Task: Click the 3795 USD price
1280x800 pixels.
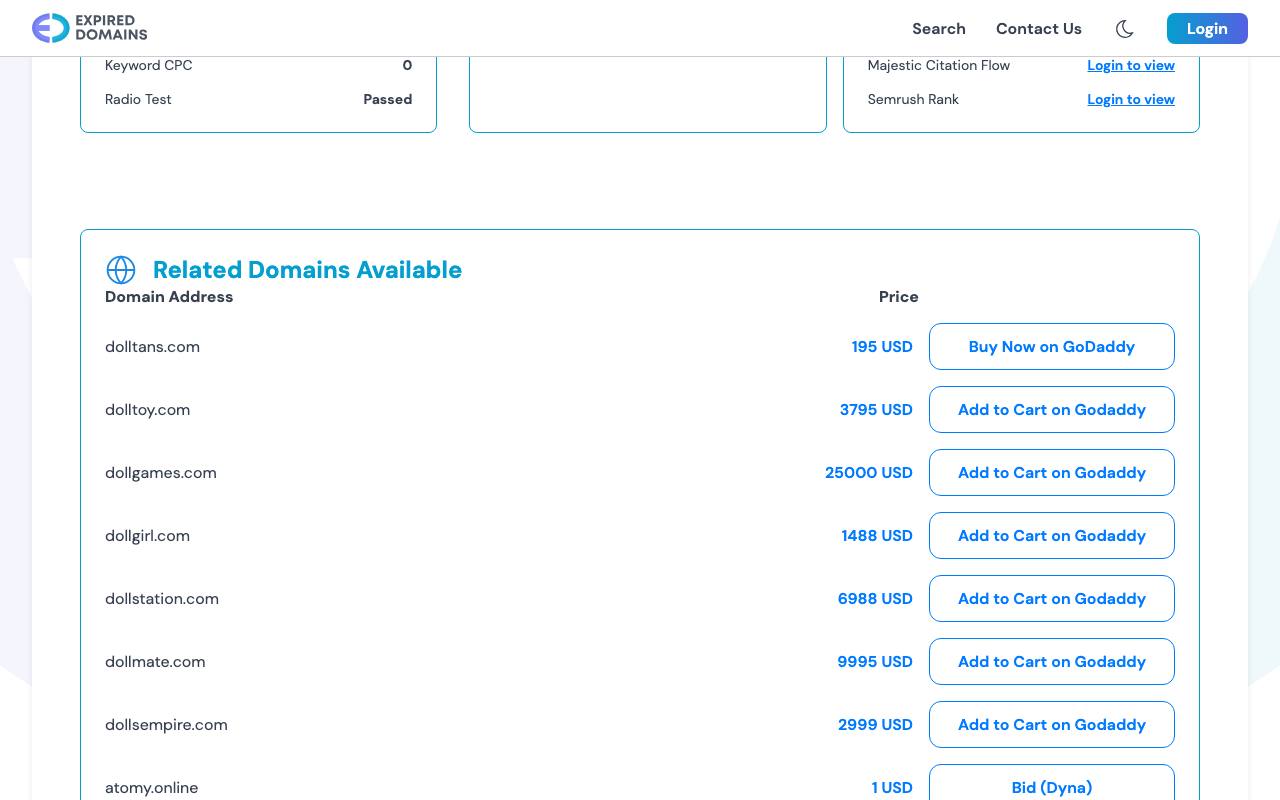Action: click(876, 410)
